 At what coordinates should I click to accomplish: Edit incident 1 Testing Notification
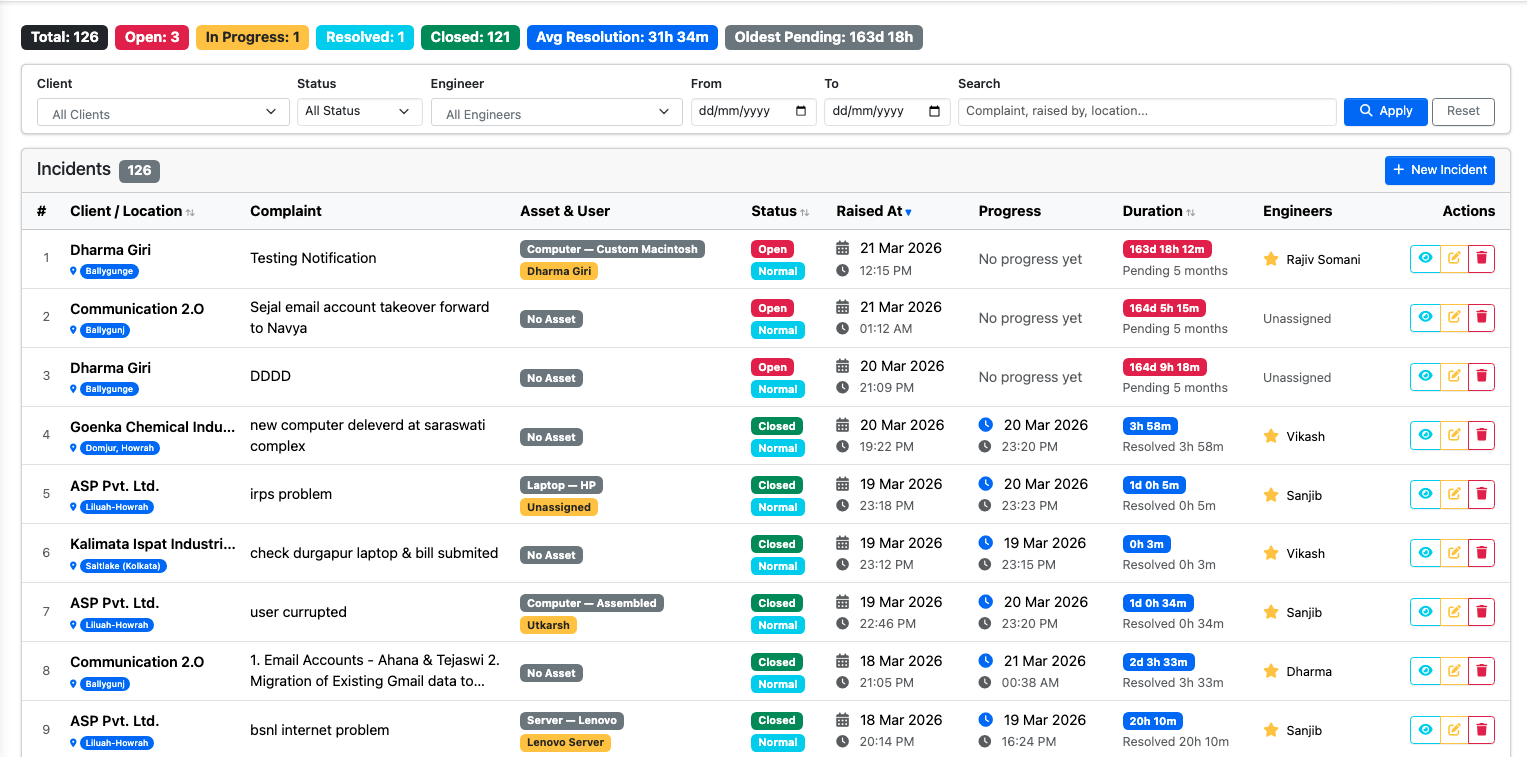pos(1454,258)
